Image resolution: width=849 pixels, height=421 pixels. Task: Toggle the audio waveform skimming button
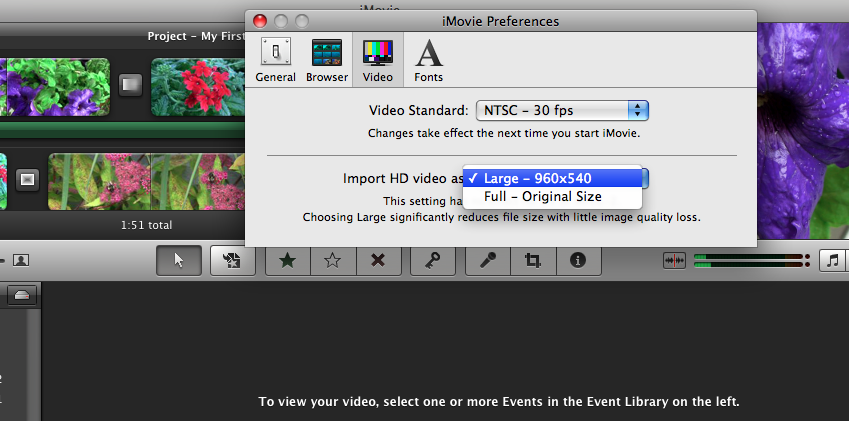(674, 261)
